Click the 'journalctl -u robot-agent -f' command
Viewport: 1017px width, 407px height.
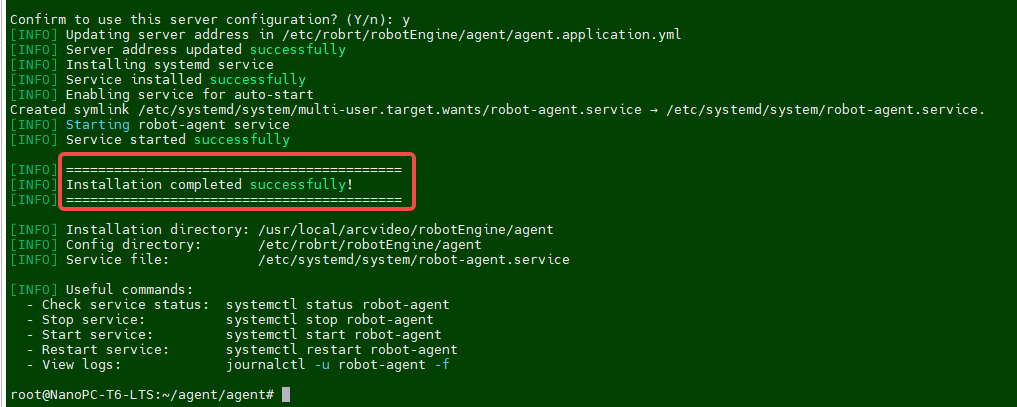(x=337, y=365)
